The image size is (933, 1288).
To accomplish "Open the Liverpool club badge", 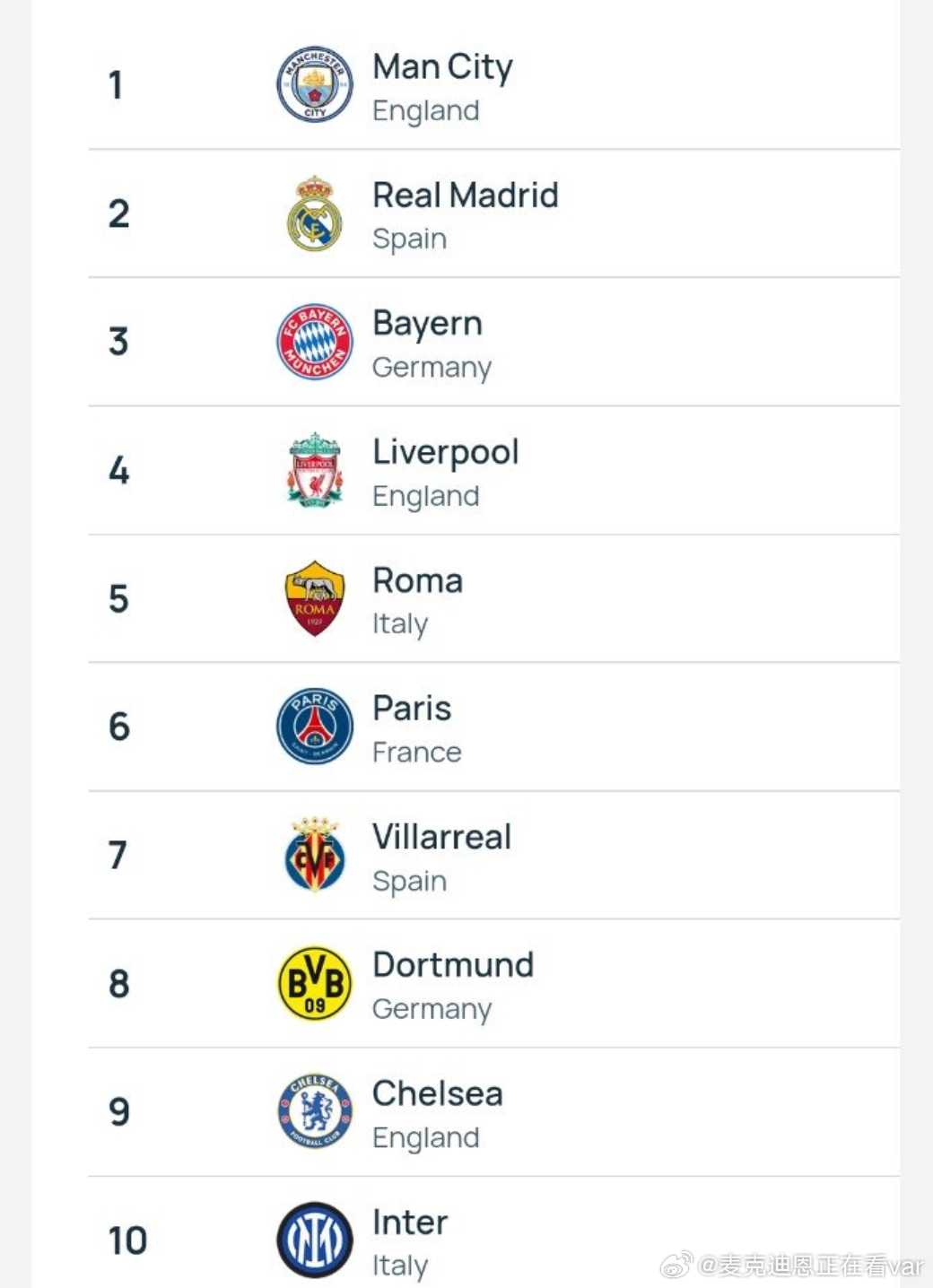I will tap(314, 470).
